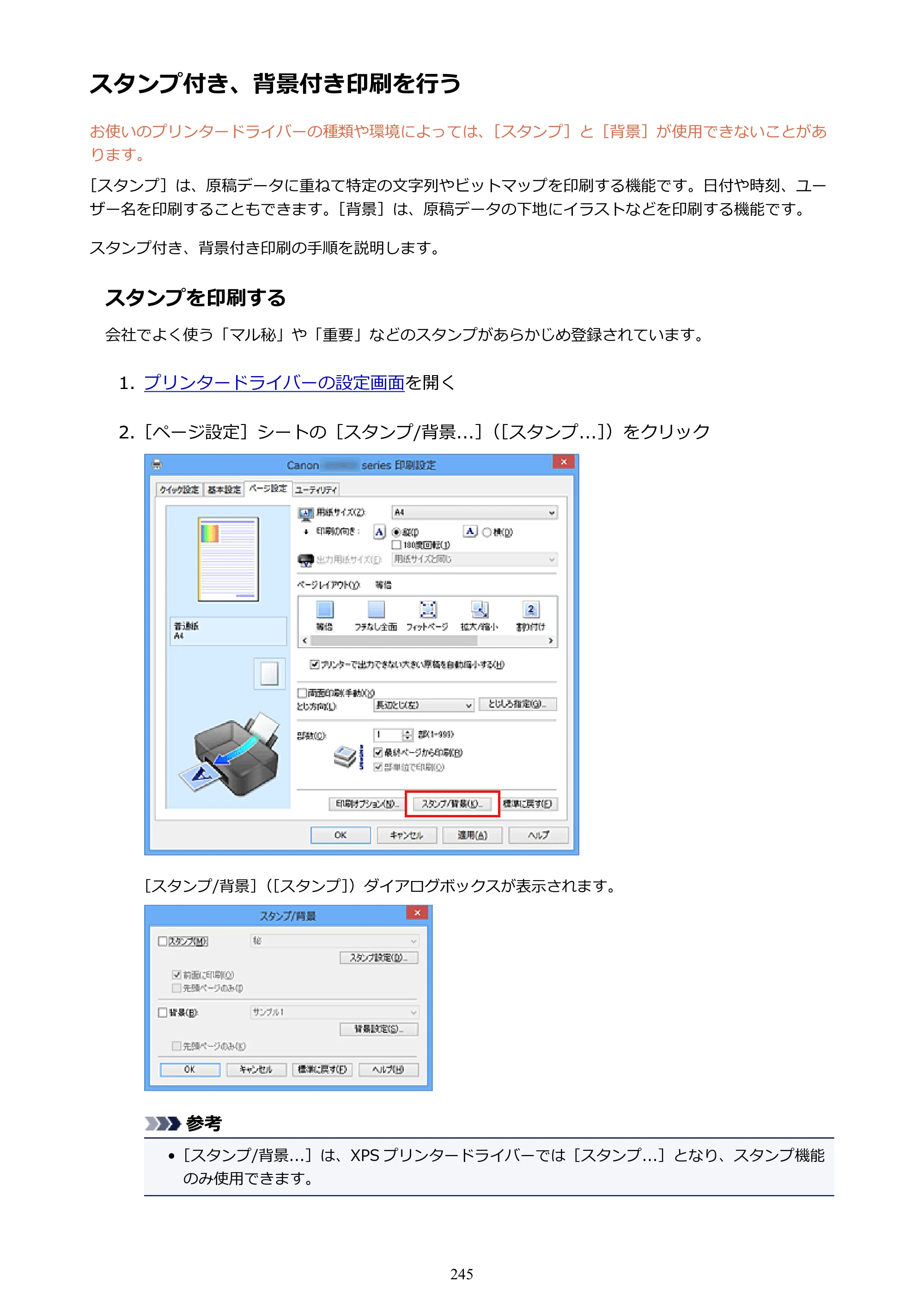The height and width of the screenshot is (1307, 924).
Task: Select the フチなし全面 (borderless) layout icon
Action: click(376, 610)
